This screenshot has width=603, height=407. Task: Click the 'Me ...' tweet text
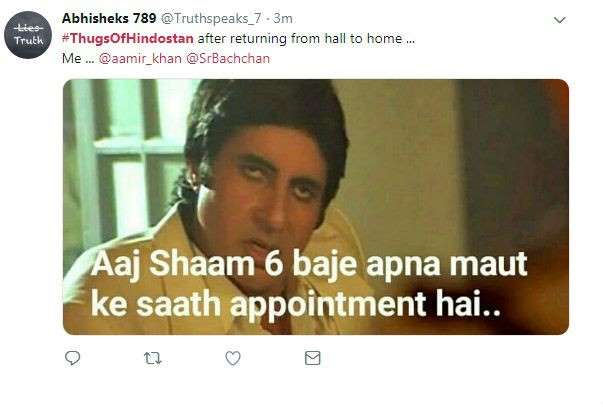click(x=78, y=58)
